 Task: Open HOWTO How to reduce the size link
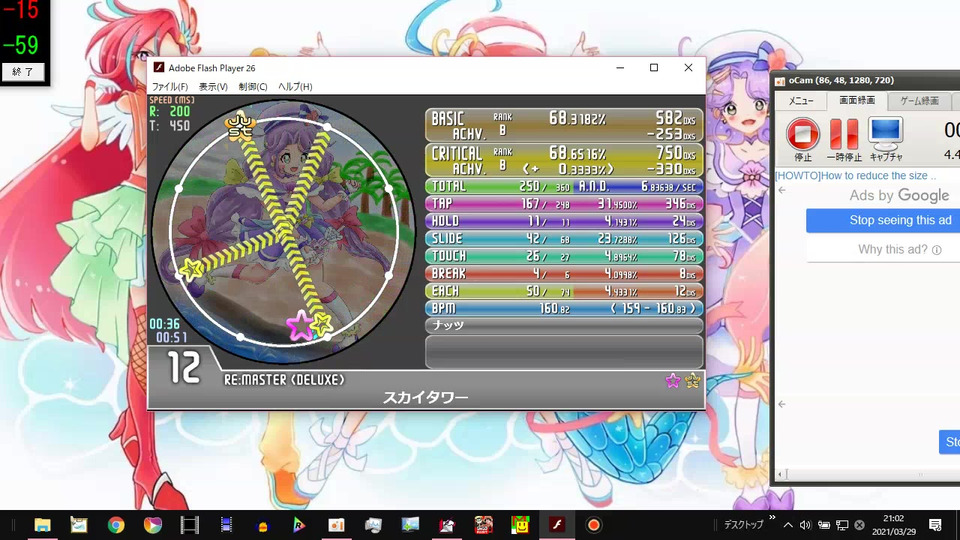(856, 176)
